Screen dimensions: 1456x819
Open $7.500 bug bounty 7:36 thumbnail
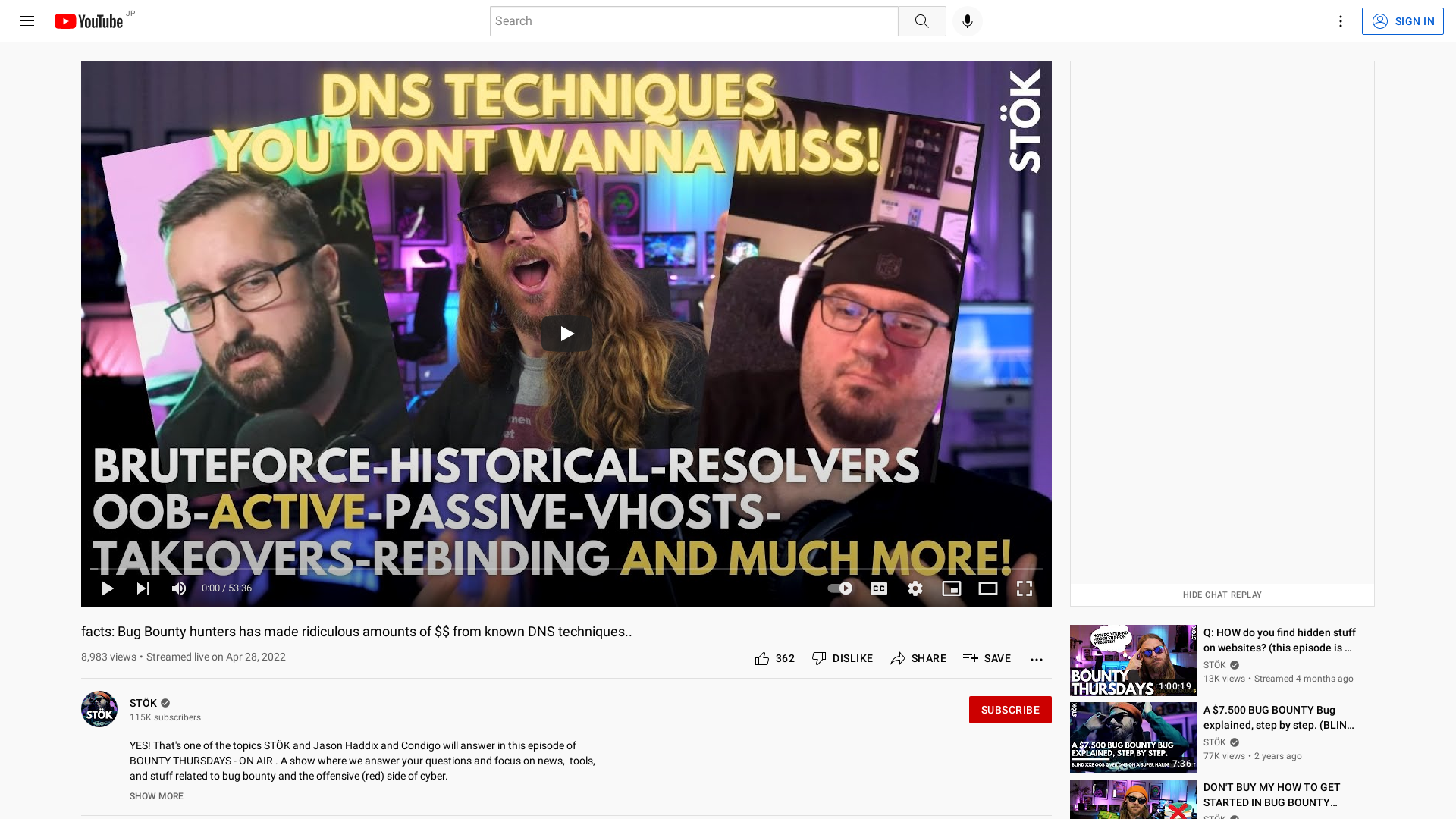point(1133,738)
